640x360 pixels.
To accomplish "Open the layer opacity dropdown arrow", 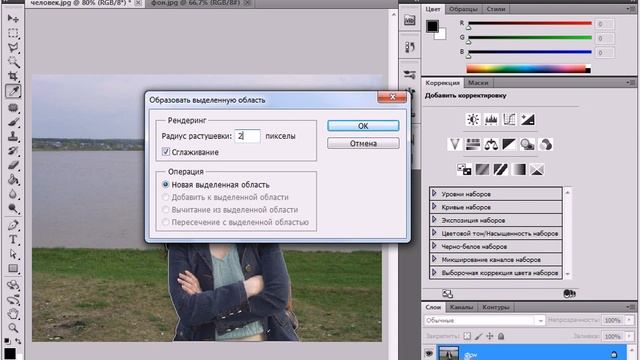I will pos(629,320).
